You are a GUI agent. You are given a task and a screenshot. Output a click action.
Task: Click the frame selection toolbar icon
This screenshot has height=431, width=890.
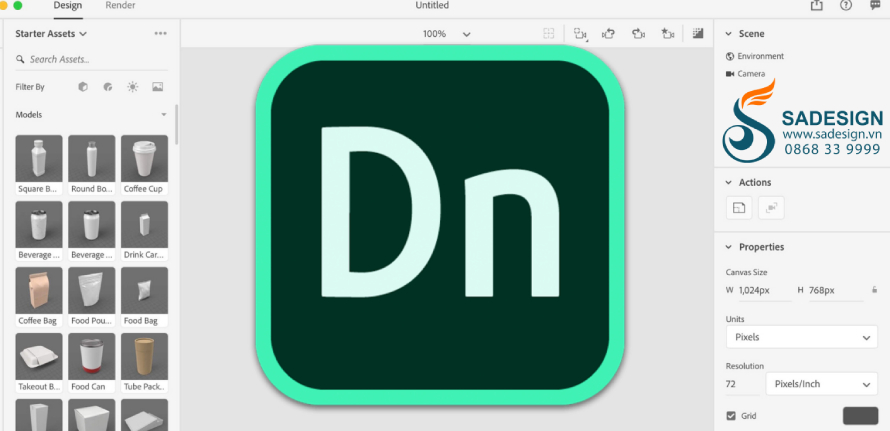[x=548, y=34]
